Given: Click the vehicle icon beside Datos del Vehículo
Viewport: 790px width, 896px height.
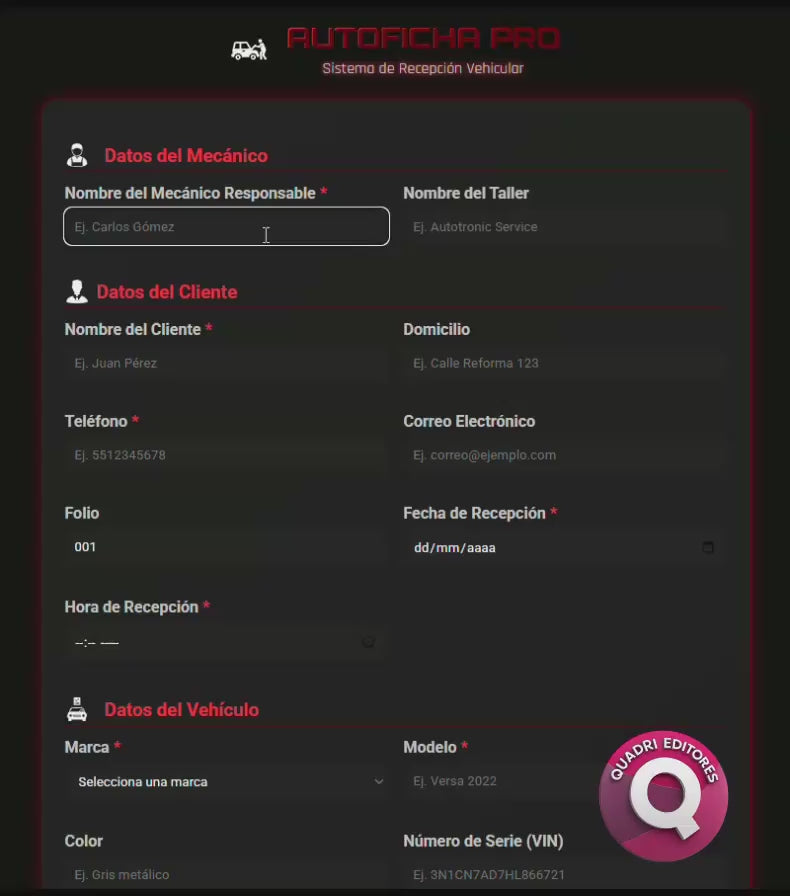Looking at the screenshot, I should coord(77,709).
